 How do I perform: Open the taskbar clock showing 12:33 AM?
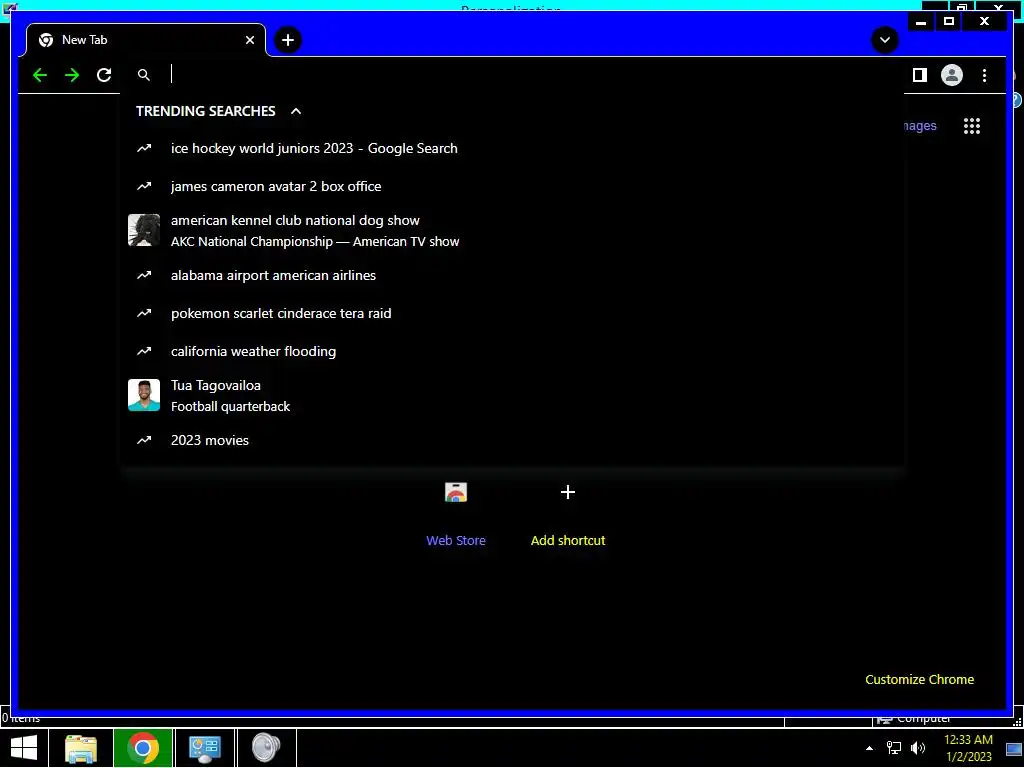tap(968, 748)
